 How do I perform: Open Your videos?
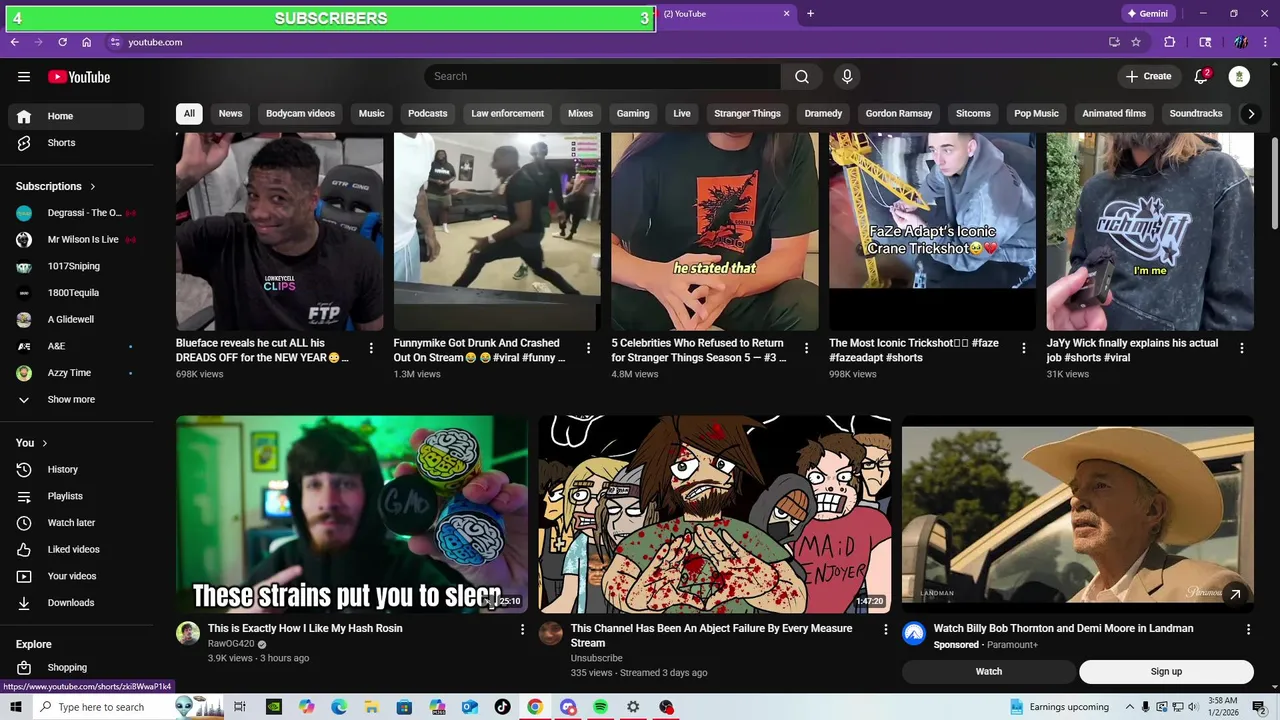click(76, 576)
